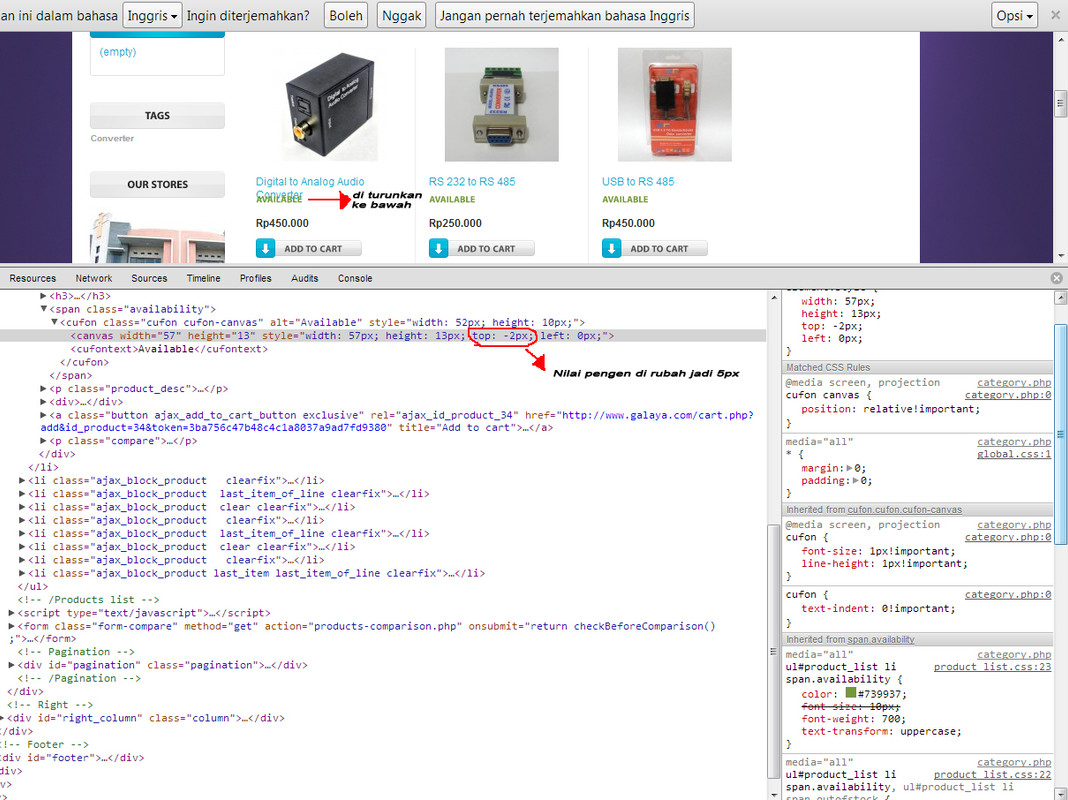Viewport: 1068px width, 800px height.
Task: Click the Boleh translate button
Action: pyautogui.click(x=346, y=15)
